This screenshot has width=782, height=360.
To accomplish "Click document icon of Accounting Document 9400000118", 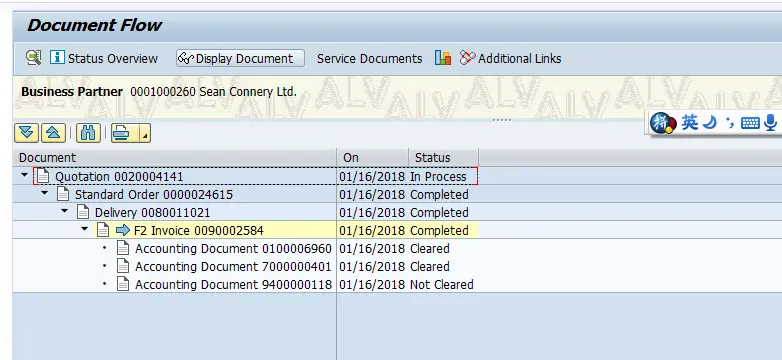I will click(x=123, y=284).
